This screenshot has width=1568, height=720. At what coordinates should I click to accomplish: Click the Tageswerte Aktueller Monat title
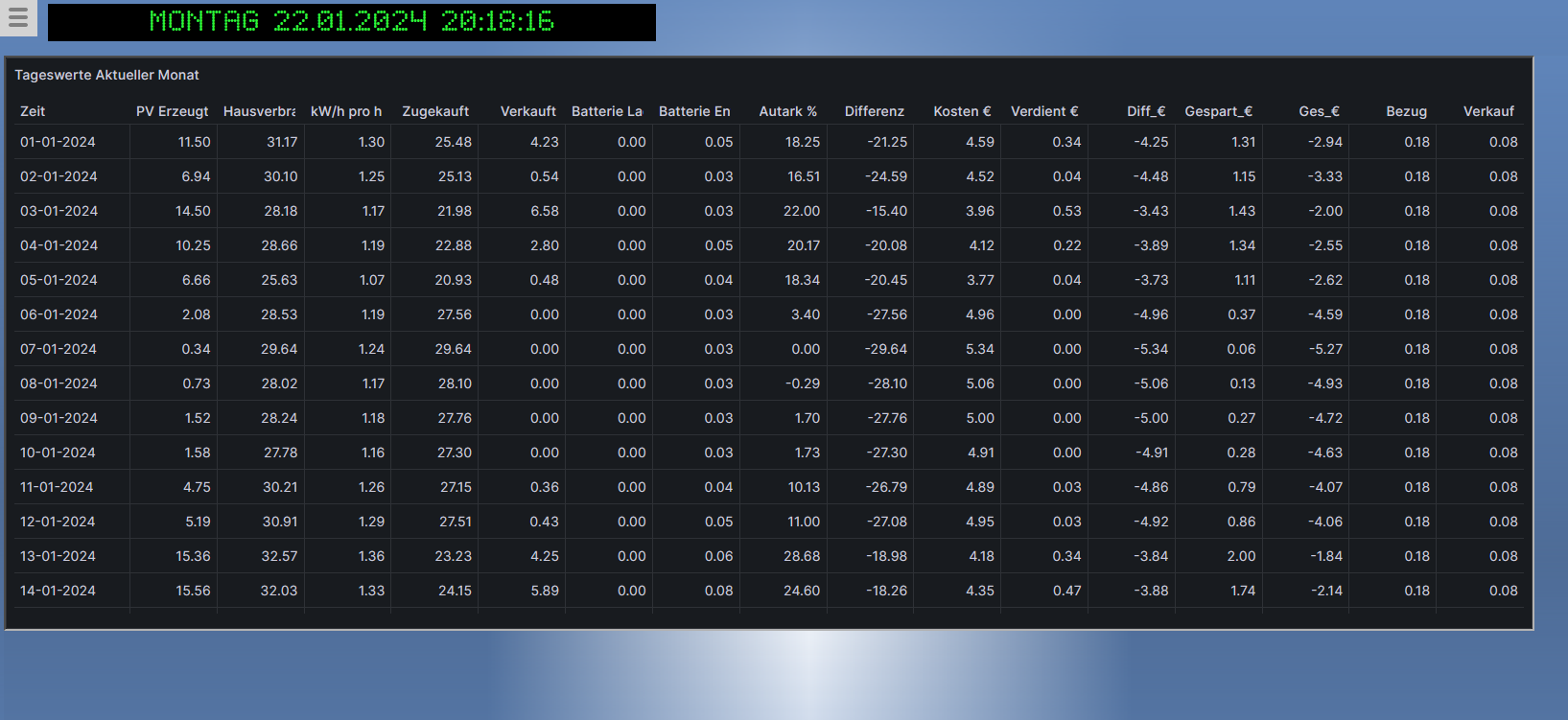click(x=106, y=75)
